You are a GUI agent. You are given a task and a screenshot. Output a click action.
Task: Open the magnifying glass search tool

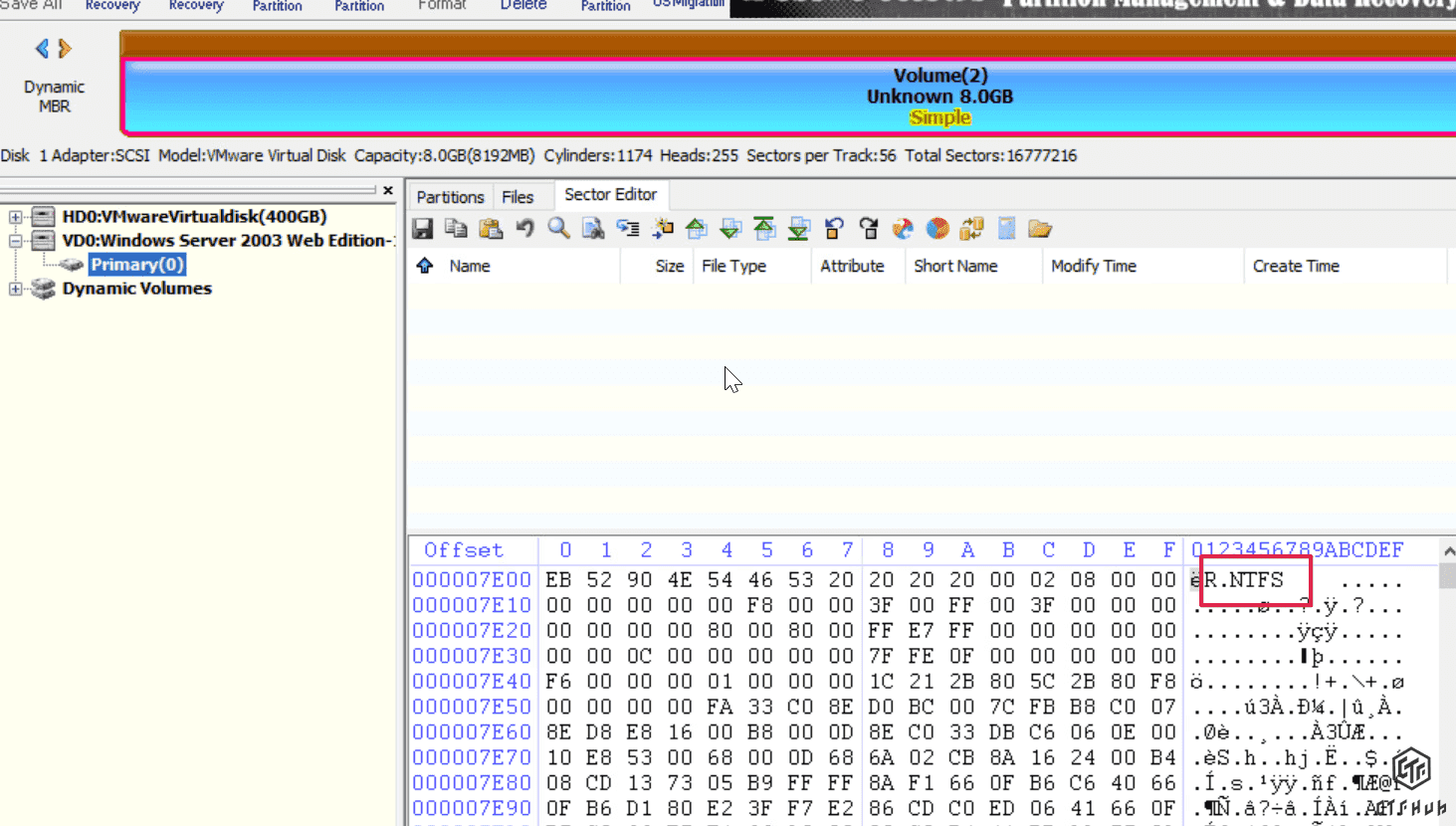tap(559, 229)
